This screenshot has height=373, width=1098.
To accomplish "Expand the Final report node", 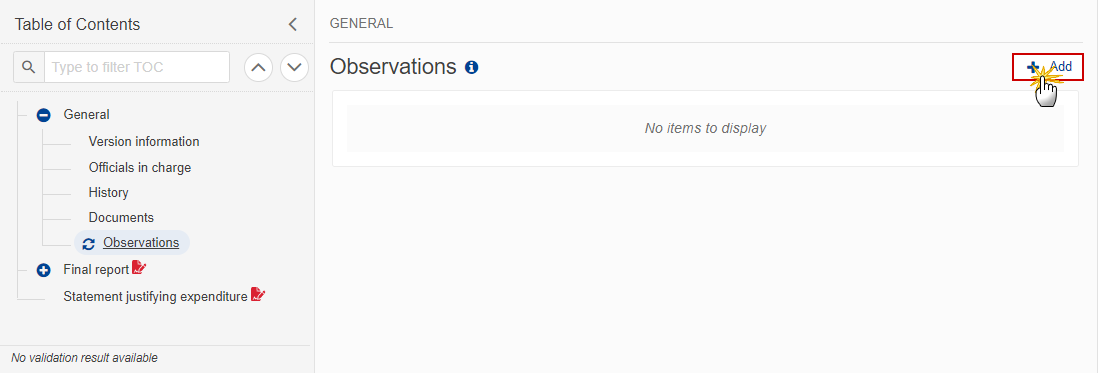I will point(43,269).
